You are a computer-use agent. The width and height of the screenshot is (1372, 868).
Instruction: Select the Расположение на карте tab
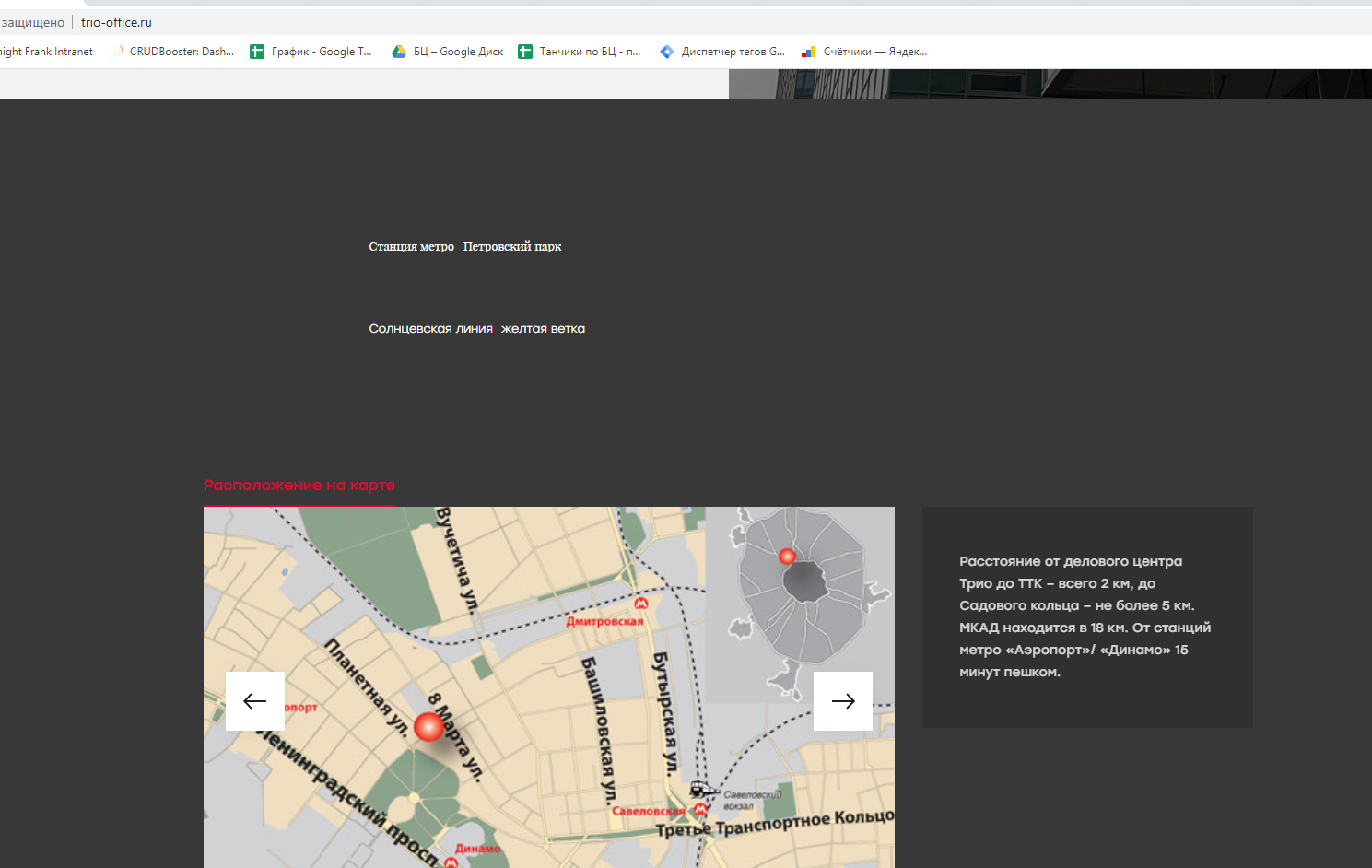(299, 486)
